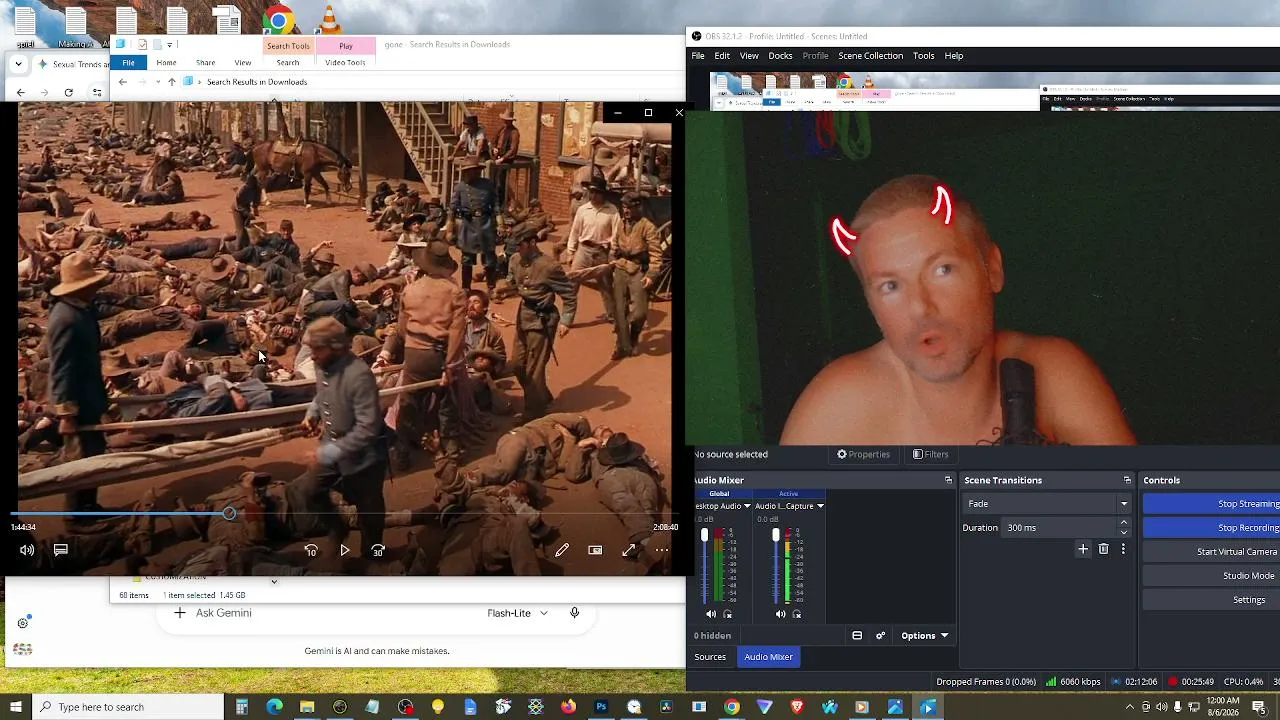Mute Desktop Audio in OBS mixer
Viewport: 1280px width, 720px height.
pyautogui.click(x=711, y=614)
